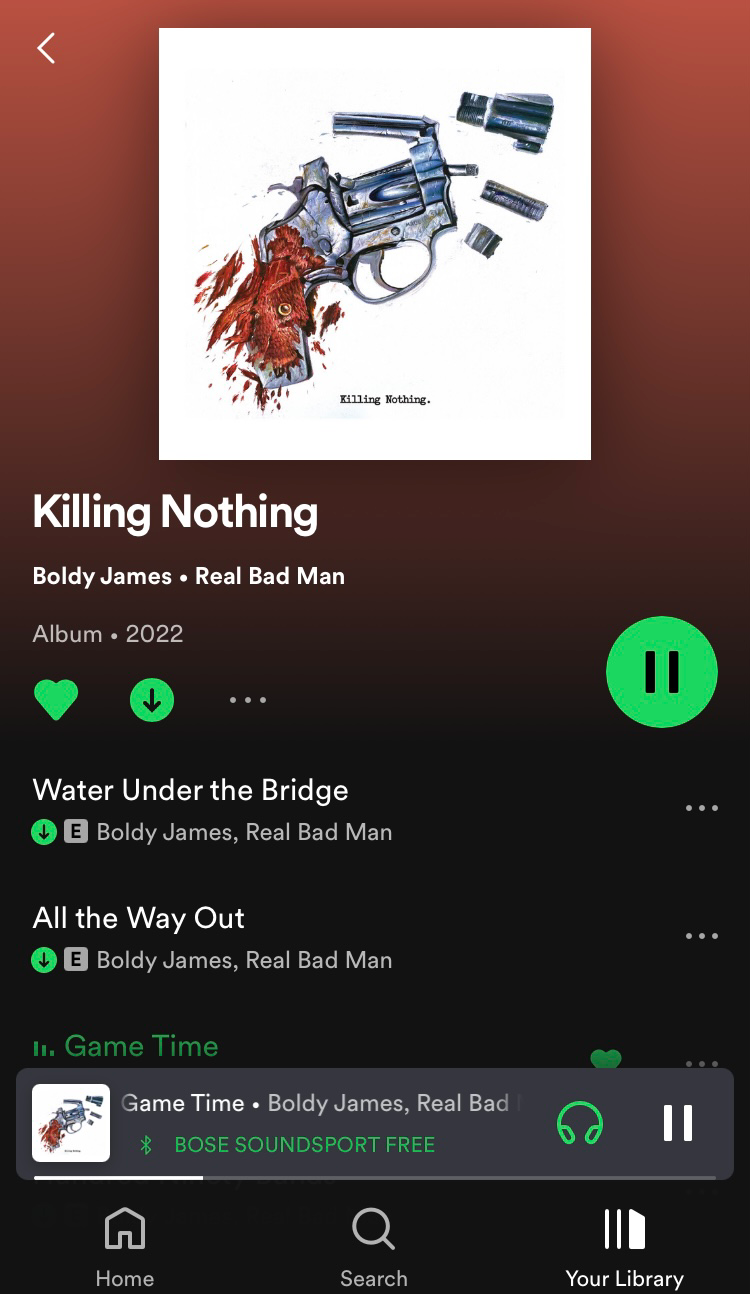Go back using the top-left arrow
Viewport: 750px width, 1294px height.
46,48
